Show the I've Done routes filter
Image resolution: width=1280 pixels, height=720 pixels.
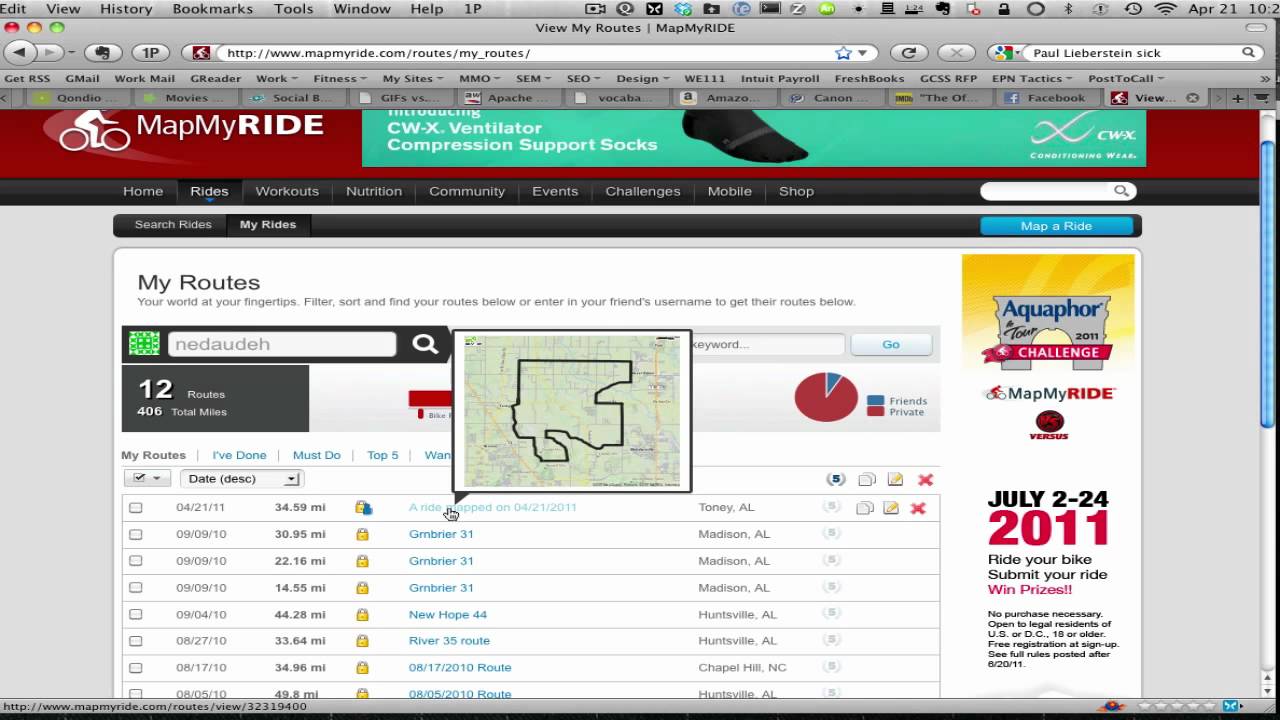click(x=239, y=455)
